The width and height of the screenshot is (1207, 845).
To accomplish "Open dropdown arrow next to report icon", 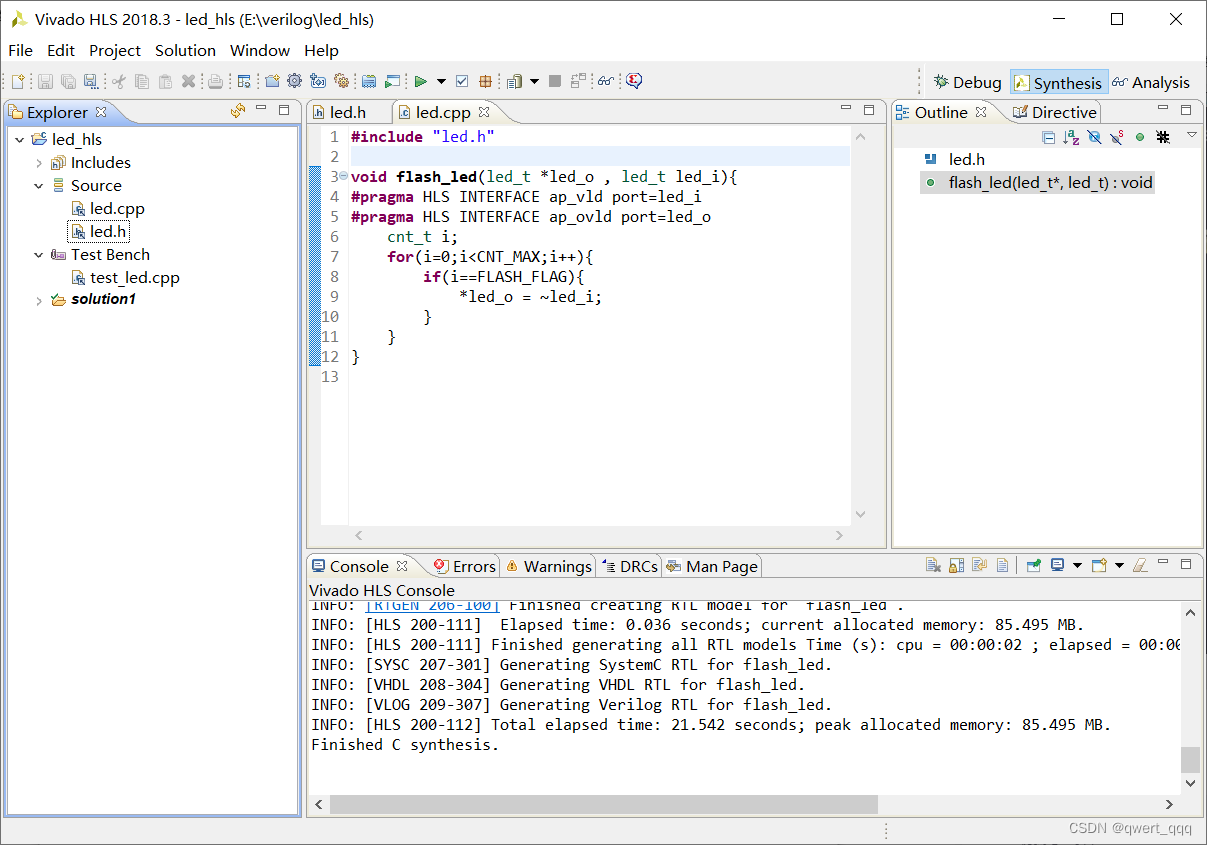I will (534, 81).
